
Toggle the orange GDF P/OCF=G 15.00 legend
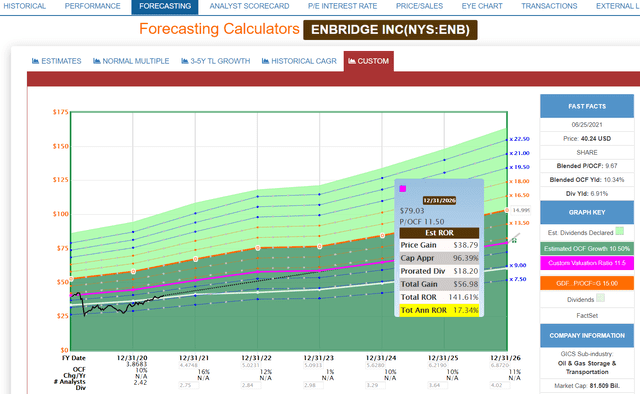click(x=587, y=283)
